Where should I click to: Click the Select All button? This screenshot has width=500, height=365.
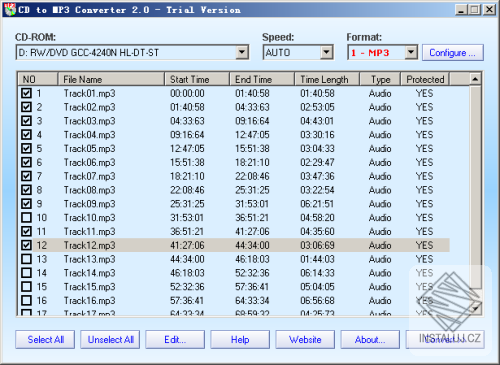[x=45, y=340]
